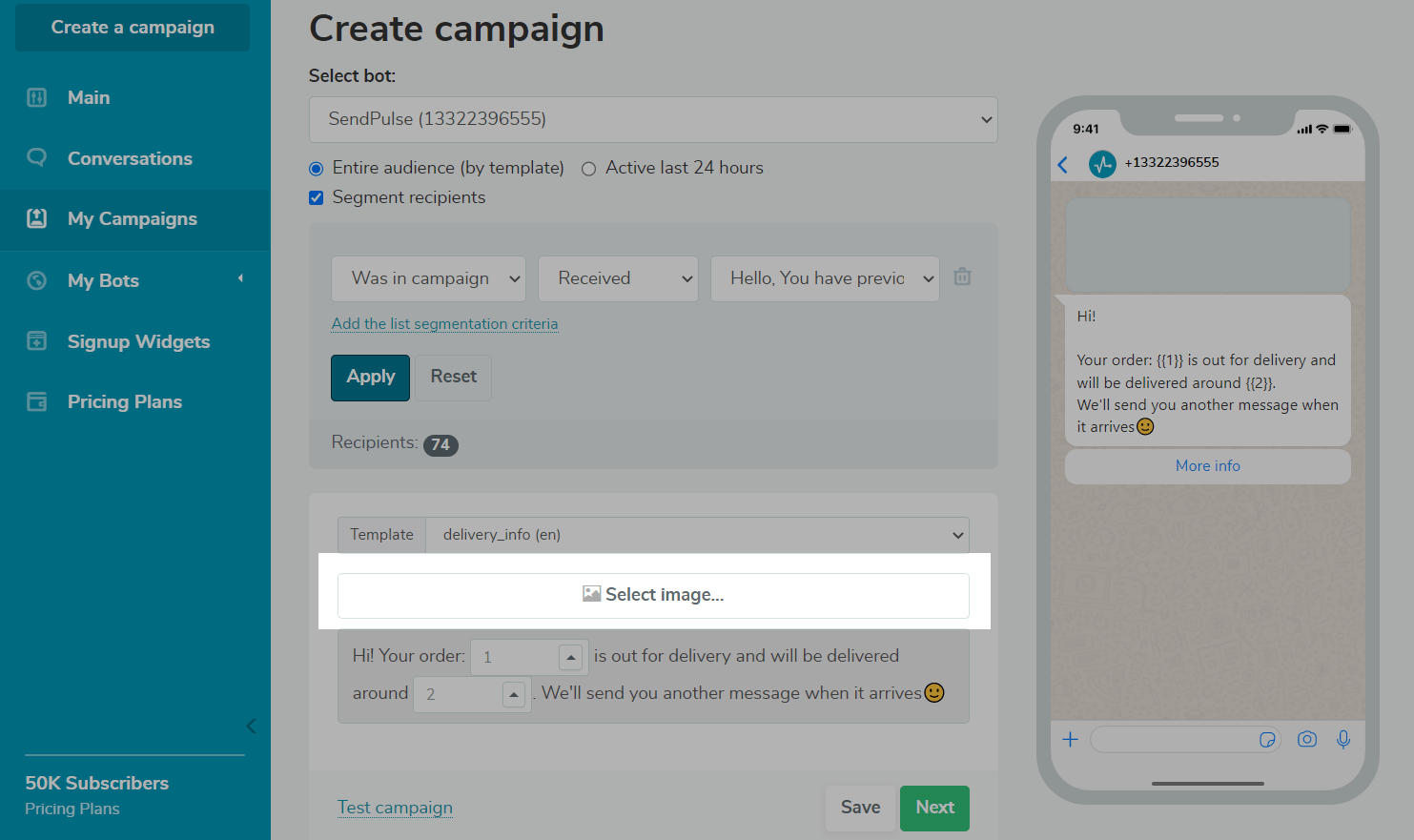Select the Entire audience radio button
This screenshot has width=1414, height=840.
click(x=317, y=169)
